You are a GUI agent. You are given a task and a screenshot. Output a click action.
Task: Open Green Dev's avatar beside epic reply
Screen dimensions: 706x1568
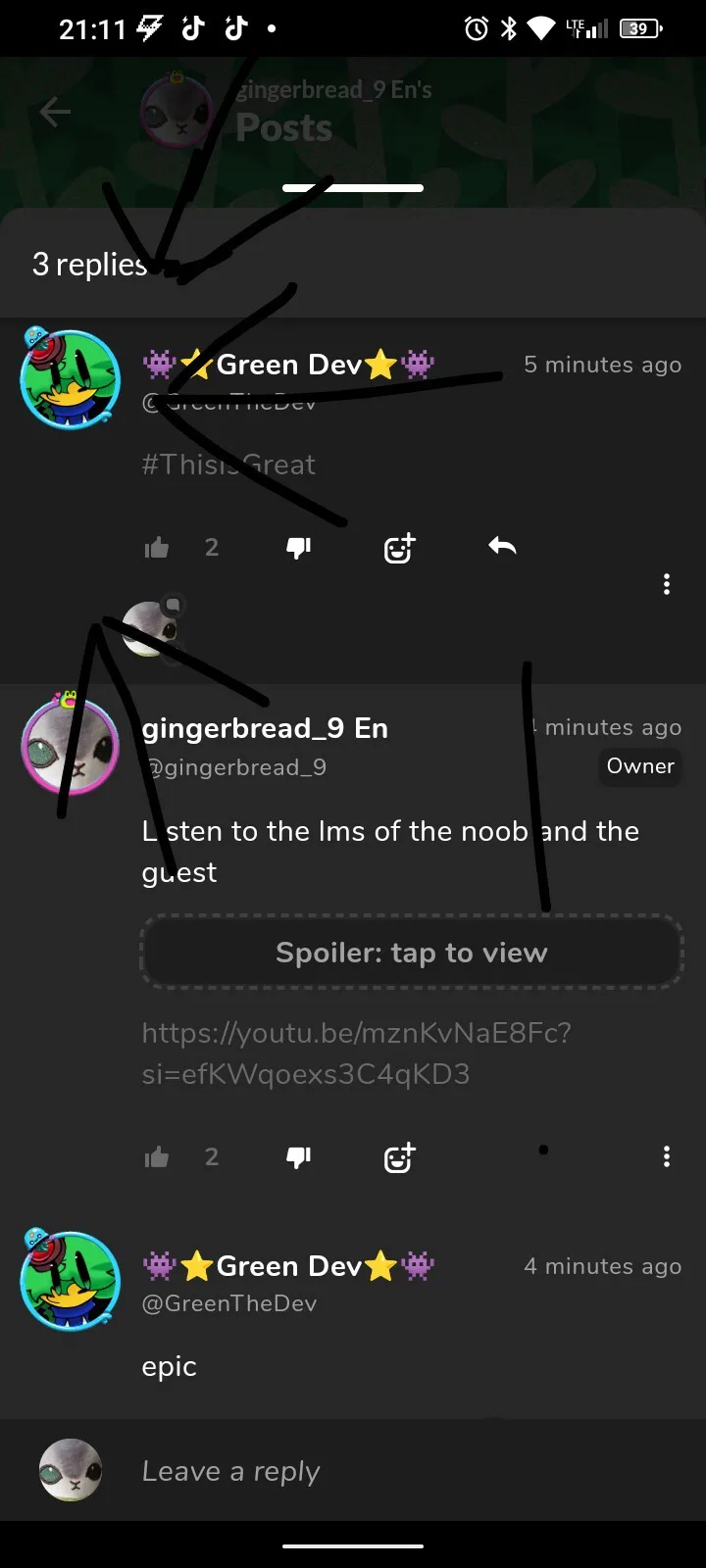coord(71,1280)
